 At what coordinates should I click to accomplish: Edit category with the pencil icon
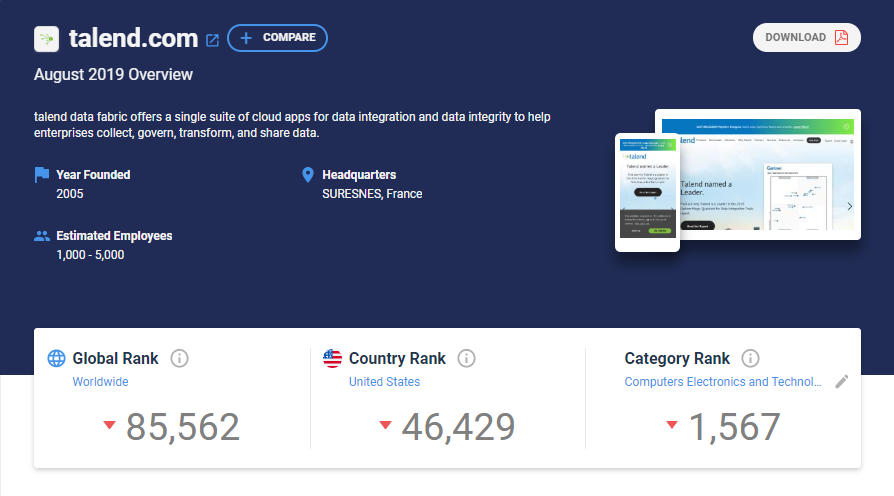coord(842,382)
